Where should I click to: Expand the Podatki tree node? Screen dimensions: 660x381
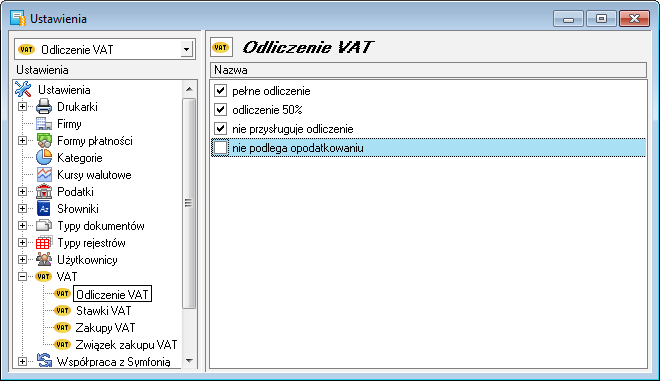click(22, 192)
